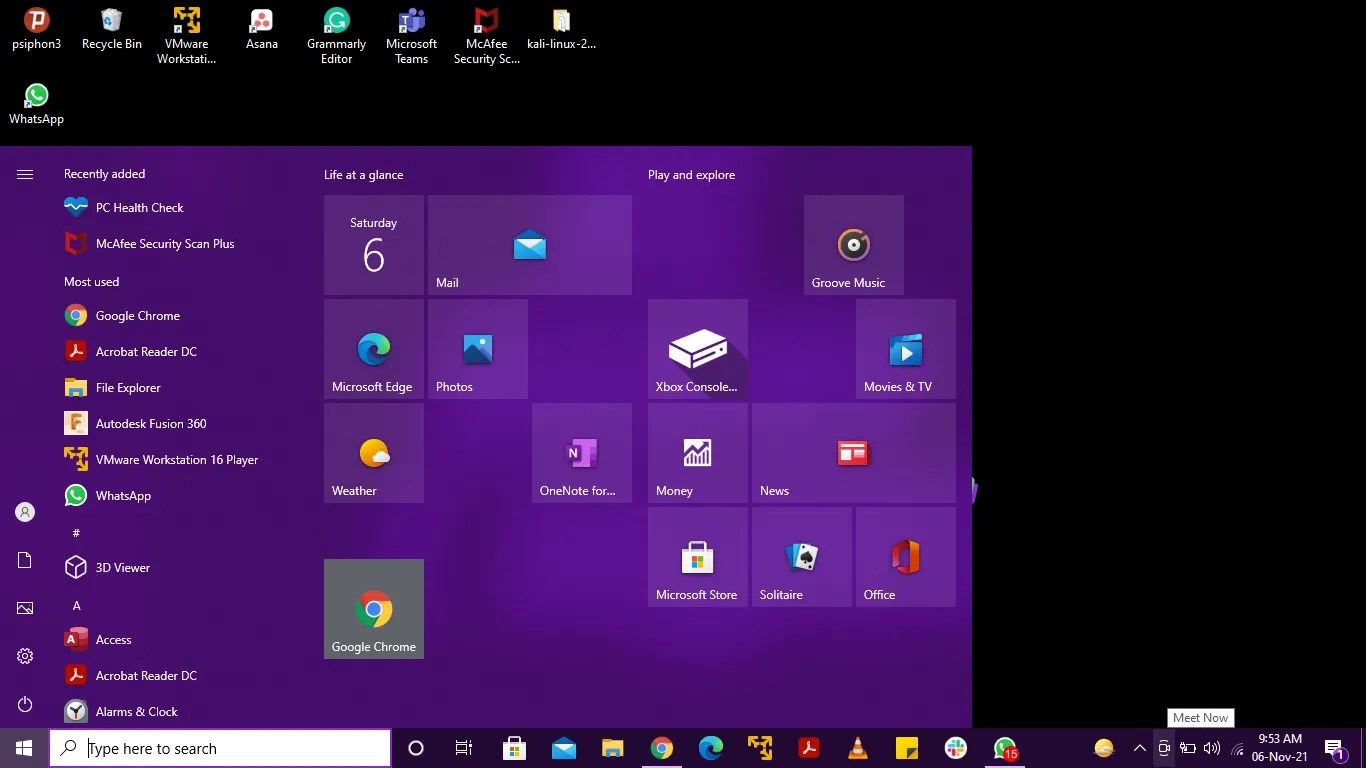Image resolution: width=1366 pixels, height=768 pixels.
Task: Click the Windows Start button on taskbar
Action: coord(24,748)
